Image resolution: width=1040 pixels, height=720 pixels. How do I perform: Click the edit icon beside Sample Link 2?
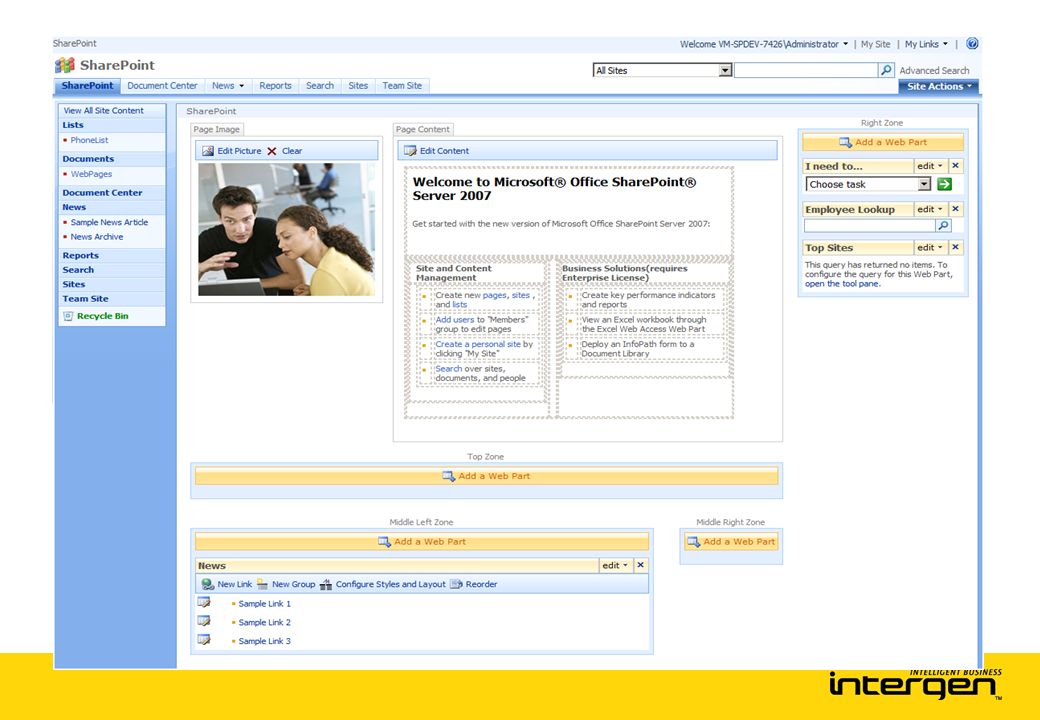[204, 621]
